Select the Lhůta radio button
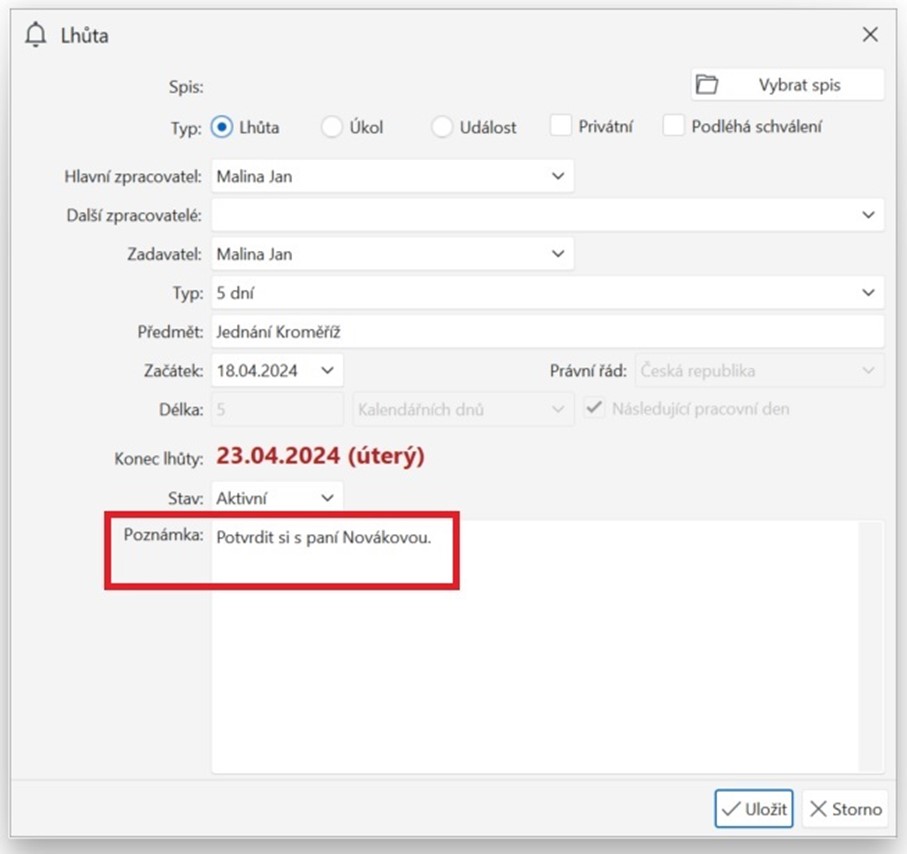 pos(223,127)
